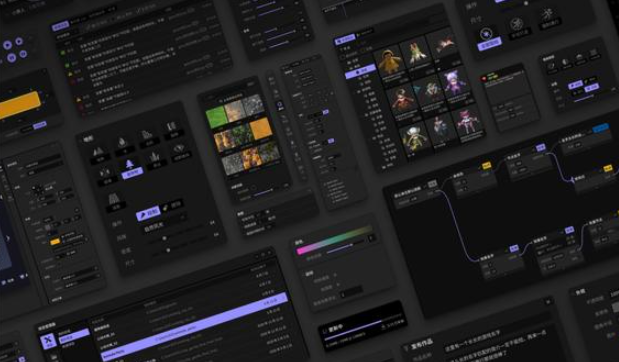Activate the purple paint brush tool
Screen dimensions: 619x362
(x=148, y=214)
